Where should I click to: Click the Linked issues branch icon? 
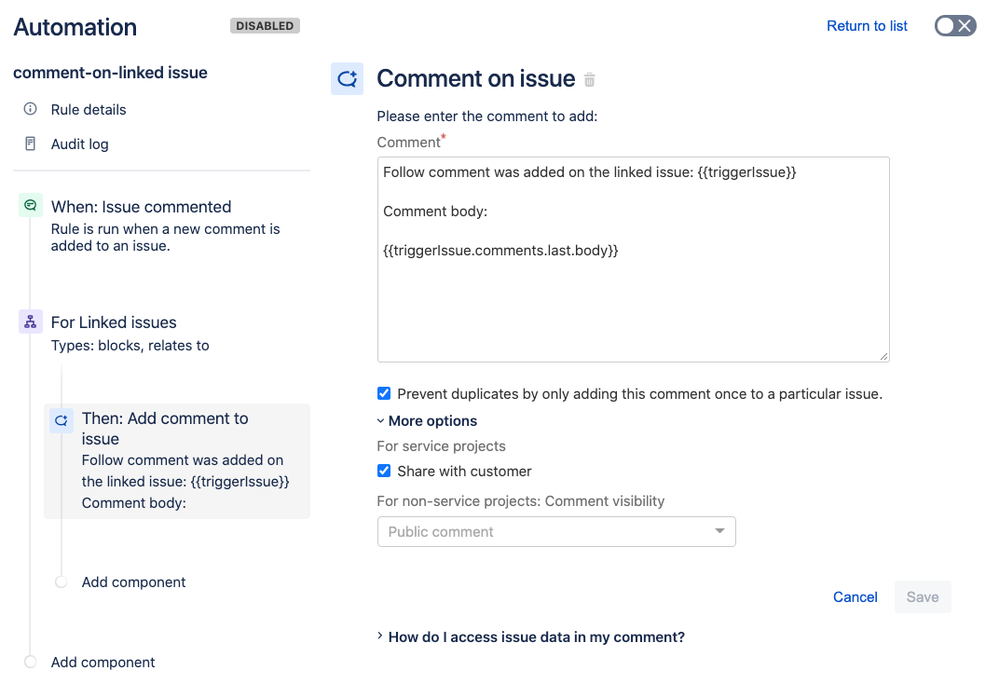coord(30,322)
